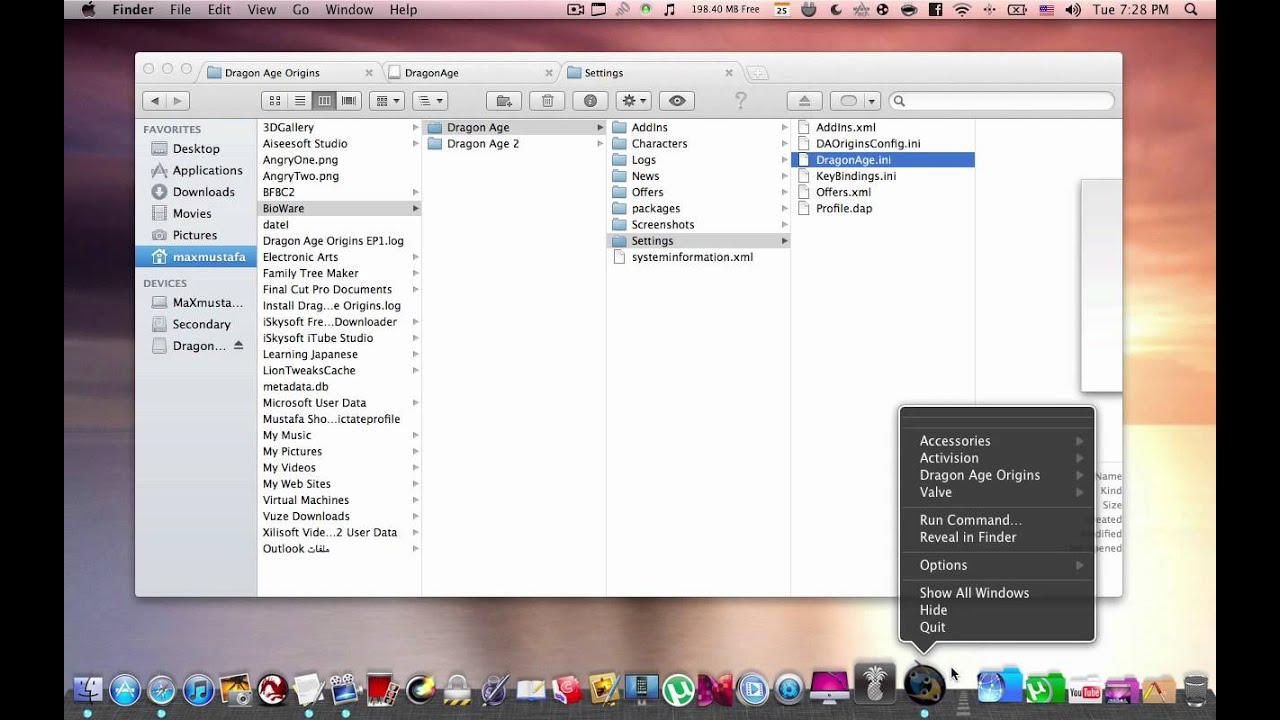The image size is (1280, 720).
Task: Open the Window menu
Action: click(349, 10)
